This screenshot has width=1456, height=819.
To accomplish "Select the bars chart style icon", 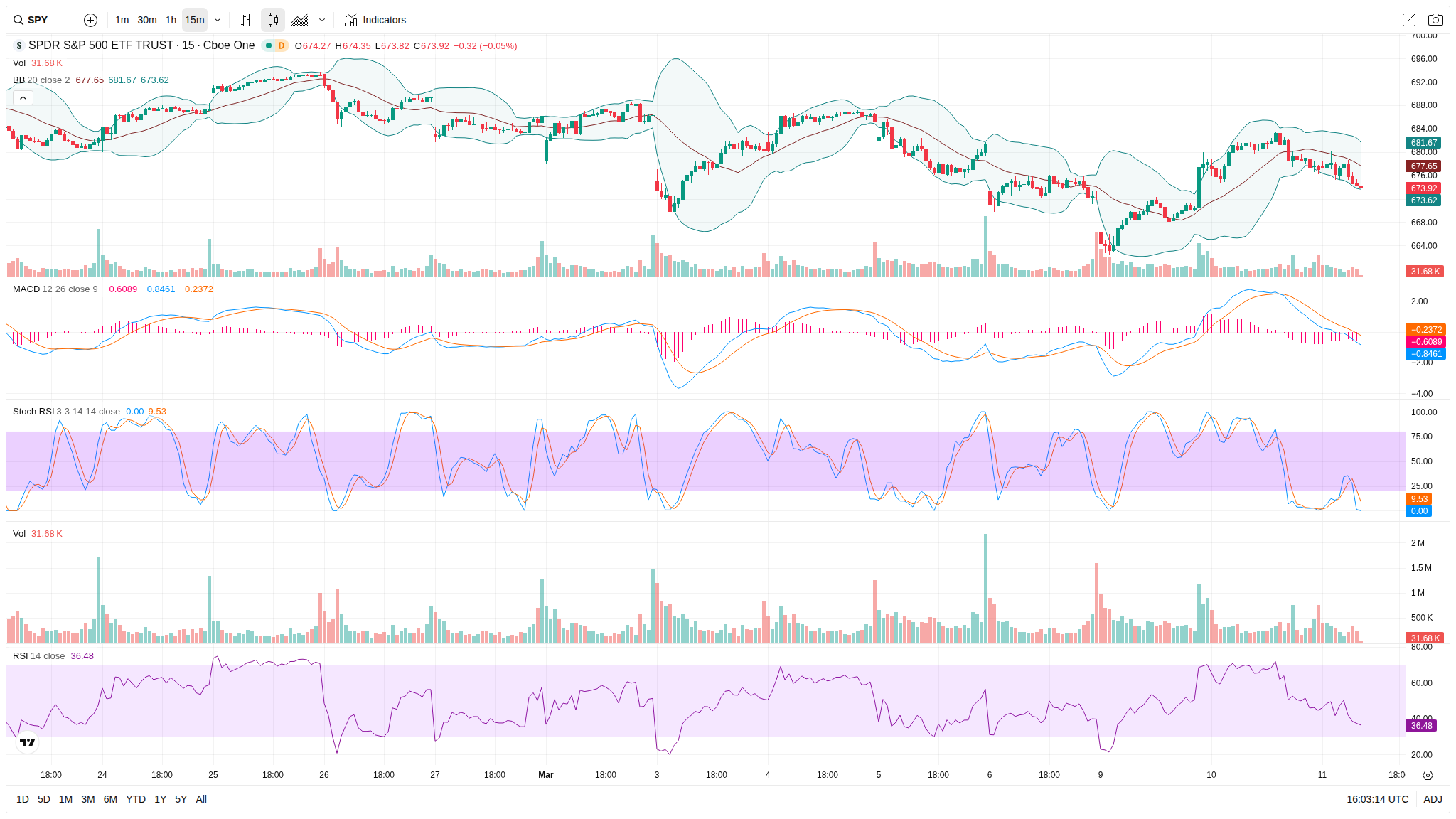I will point(246,20).
